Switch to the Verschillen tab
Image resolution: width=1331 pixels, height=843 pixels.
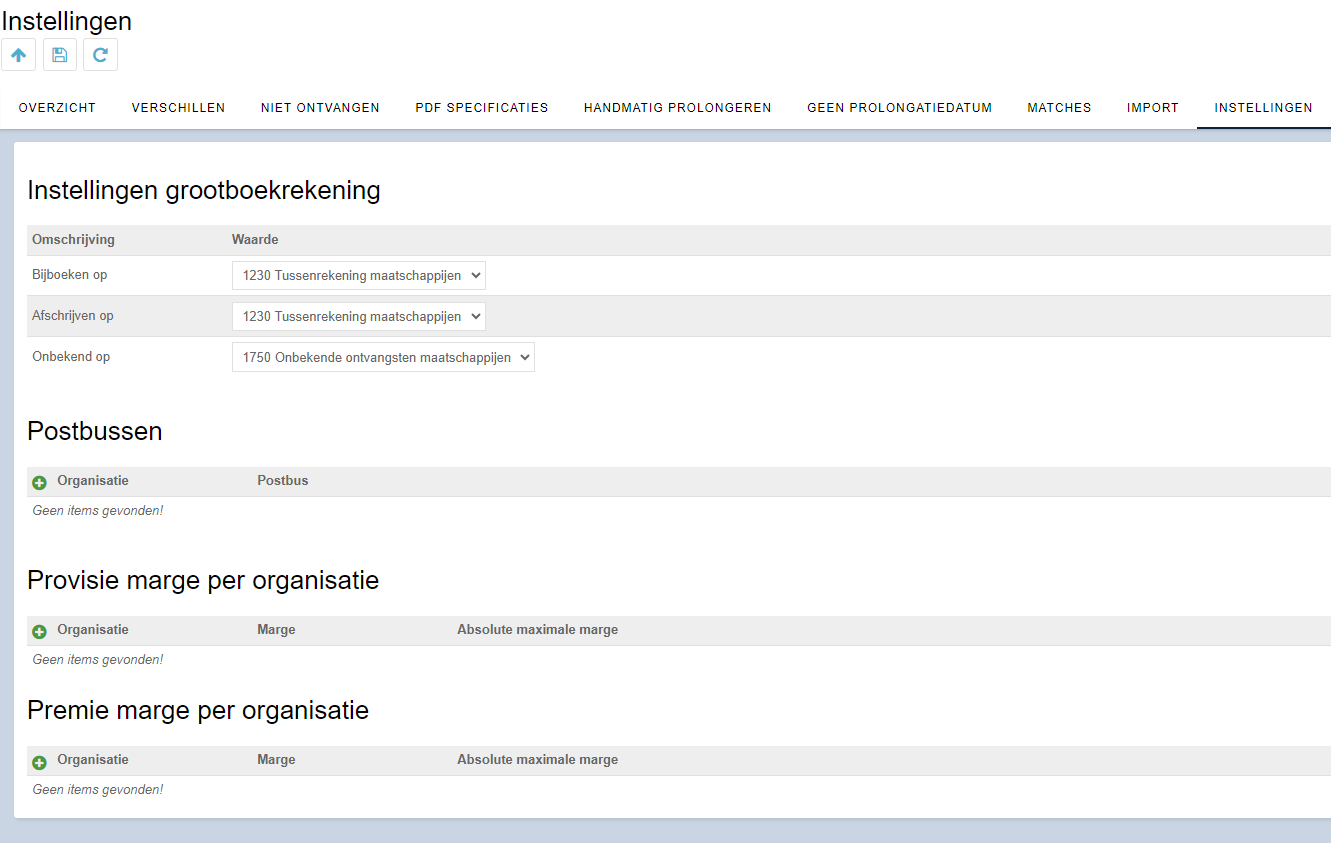tap(178, 108)
